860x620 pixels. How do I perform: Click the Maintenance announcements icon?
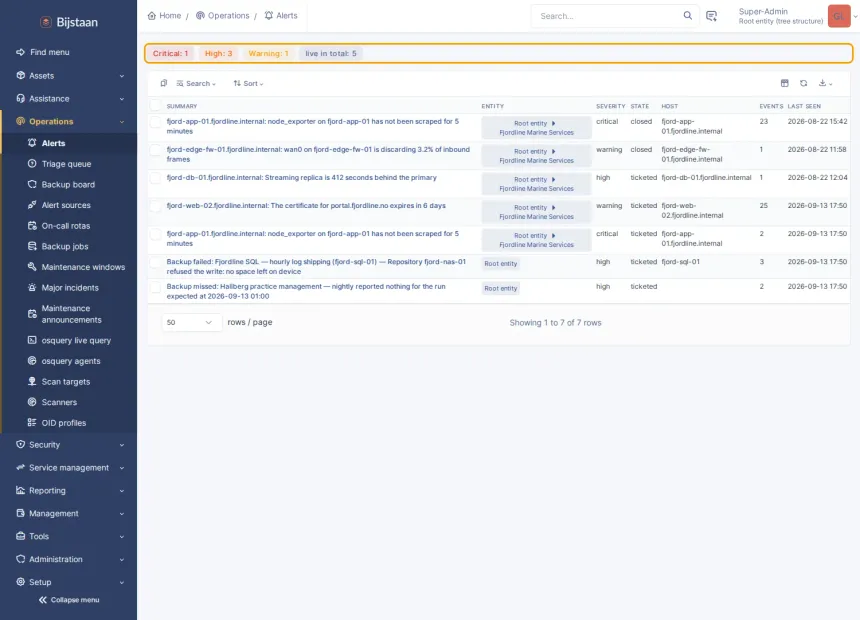(32, 314)
